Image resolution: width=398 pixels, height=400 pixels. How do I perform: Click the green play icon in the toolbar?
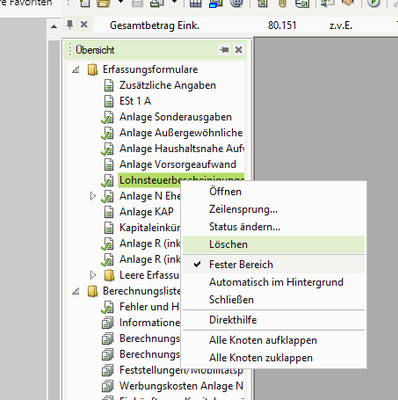(x=374, y=3)
